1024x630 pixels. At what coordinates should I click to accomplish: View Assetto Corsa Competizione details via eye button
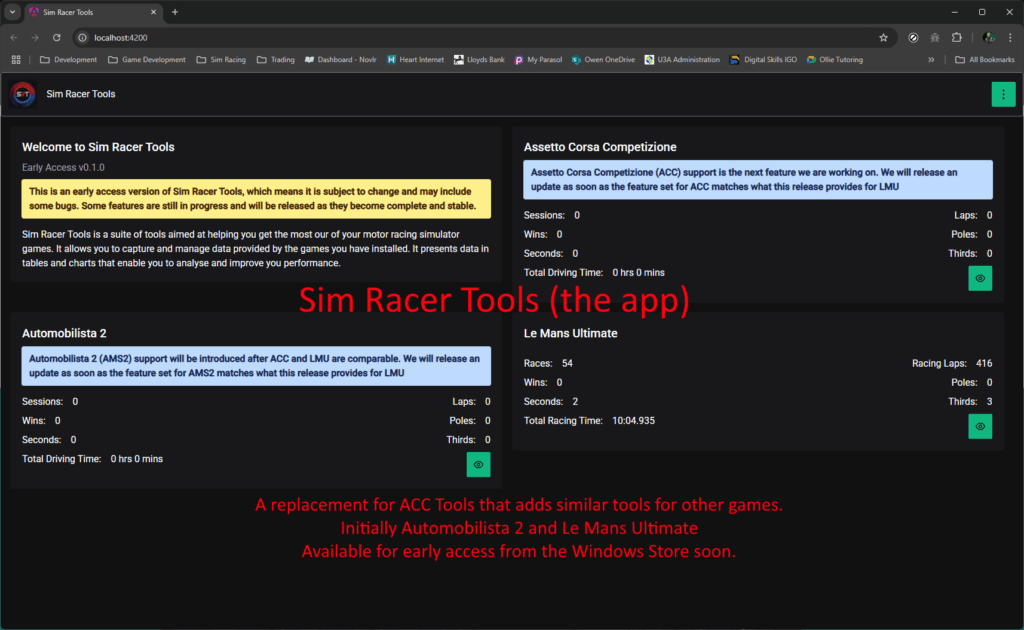coord(980,278)
